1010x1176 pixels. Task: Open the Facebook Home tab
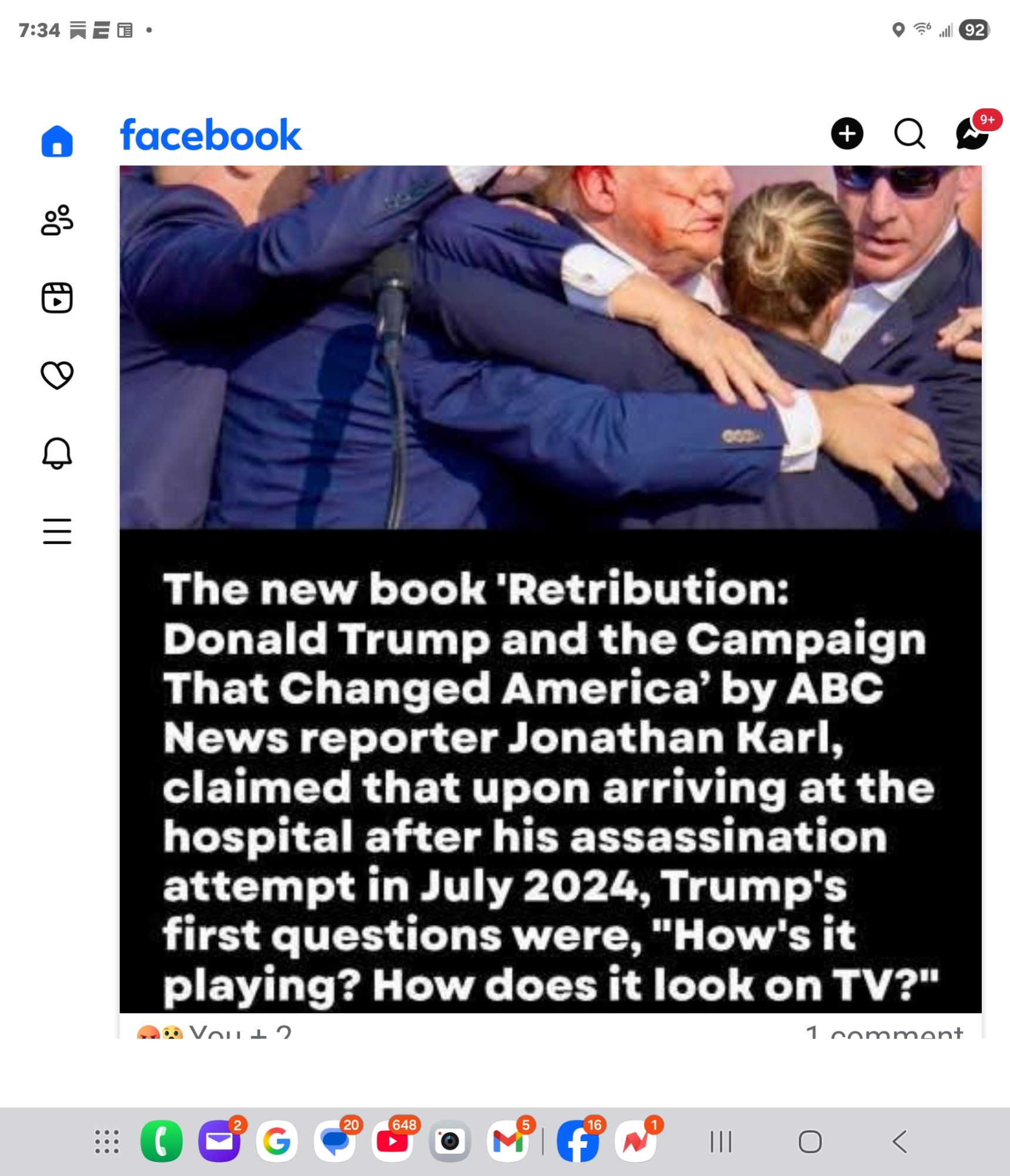pyautogui.click(x=57, y=141)
